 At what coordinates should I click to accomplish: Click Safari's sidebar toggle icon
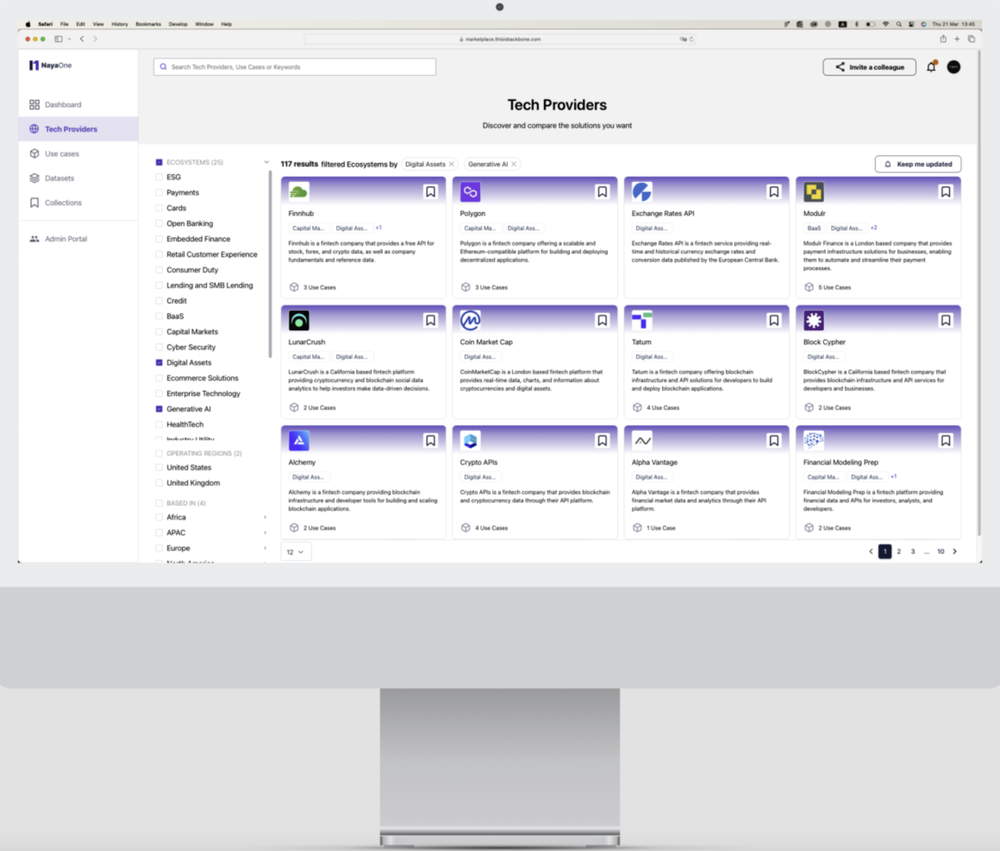[58, 39]
